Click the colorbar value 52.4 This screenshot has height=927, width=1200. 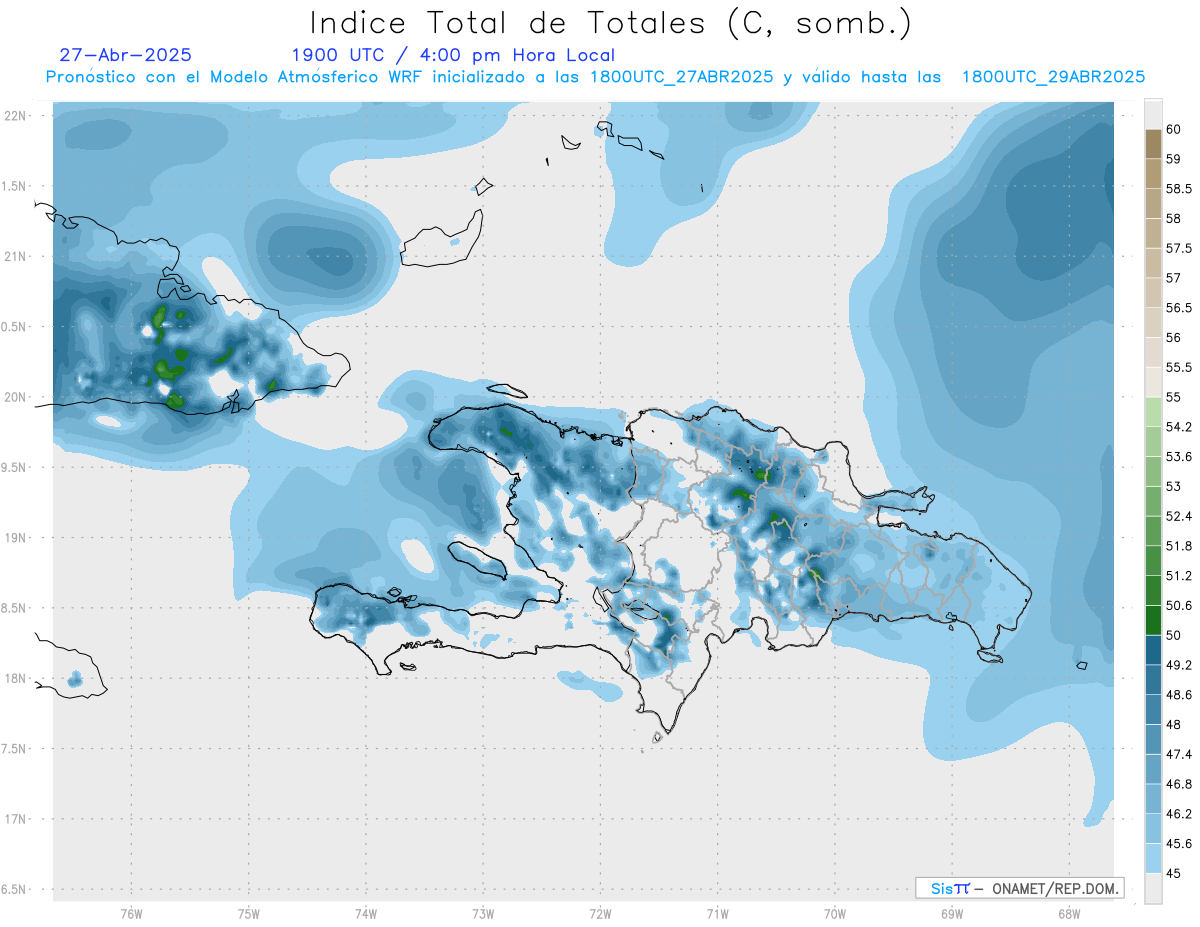tap(1179, 516)
